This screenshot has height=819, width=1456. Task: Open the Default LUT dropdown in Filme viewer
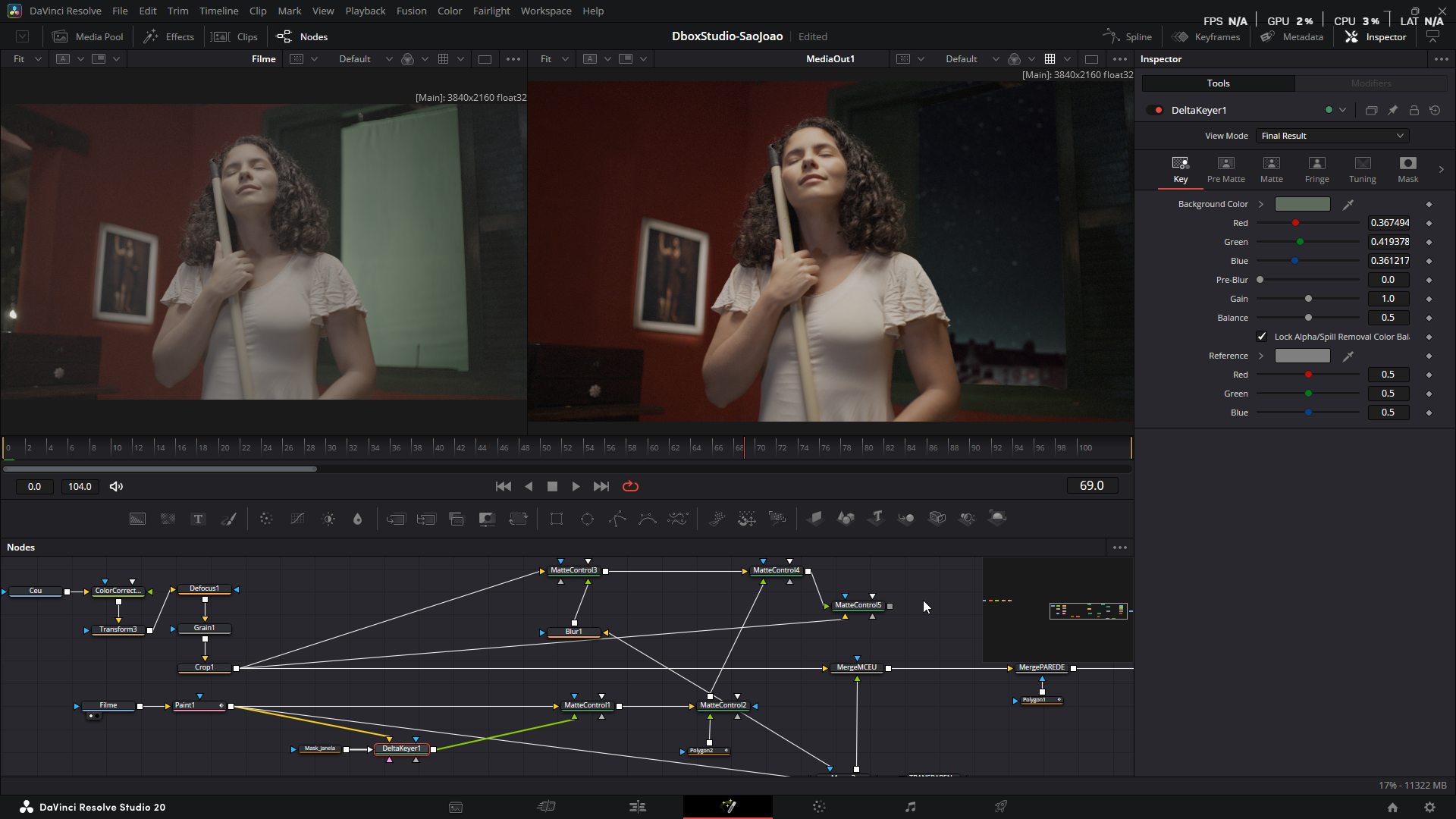(366, 59)
